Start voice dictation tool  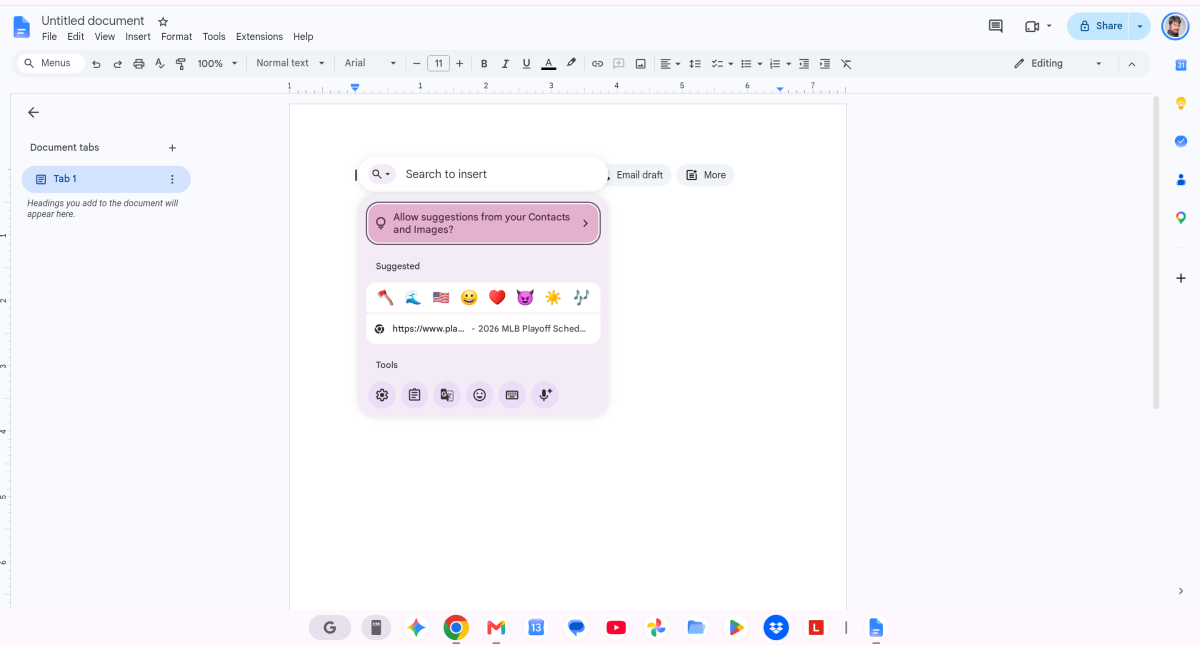[x=545, y=395]
